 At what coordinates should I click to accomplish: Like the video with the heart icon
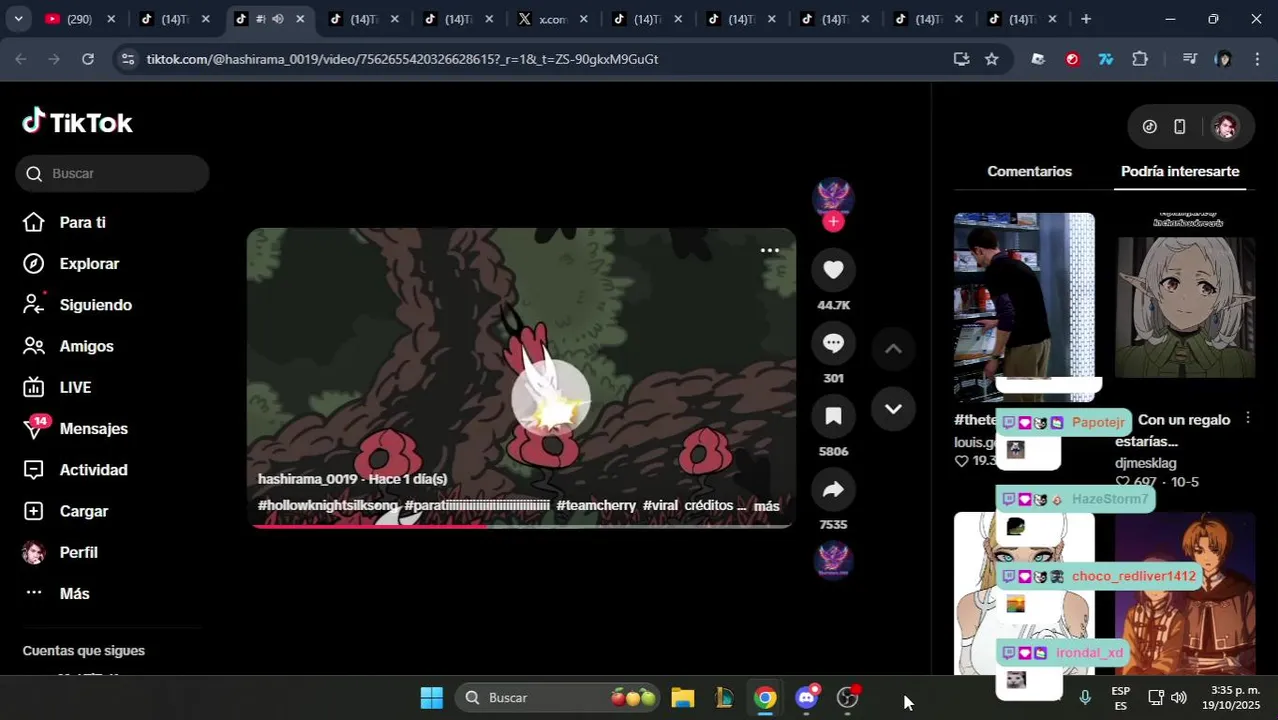coord(833,270)
